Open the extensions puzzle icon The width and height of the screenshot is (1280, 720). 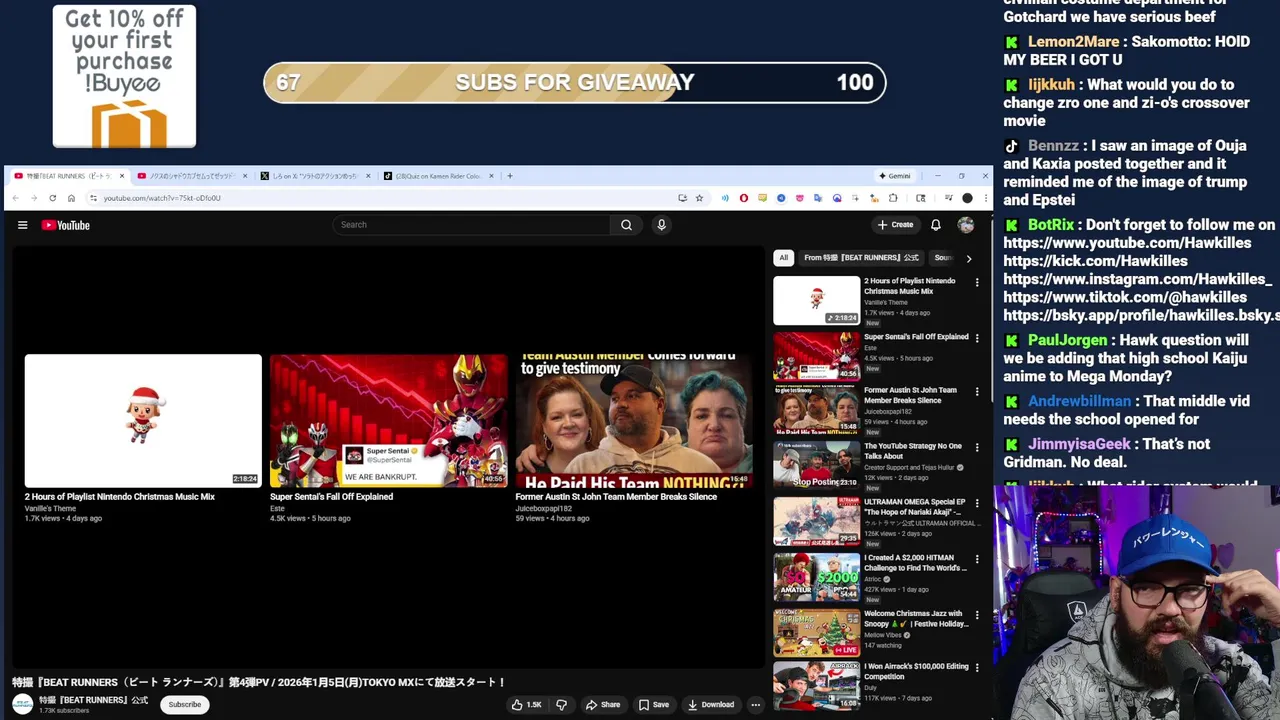(x=893, y=198)
